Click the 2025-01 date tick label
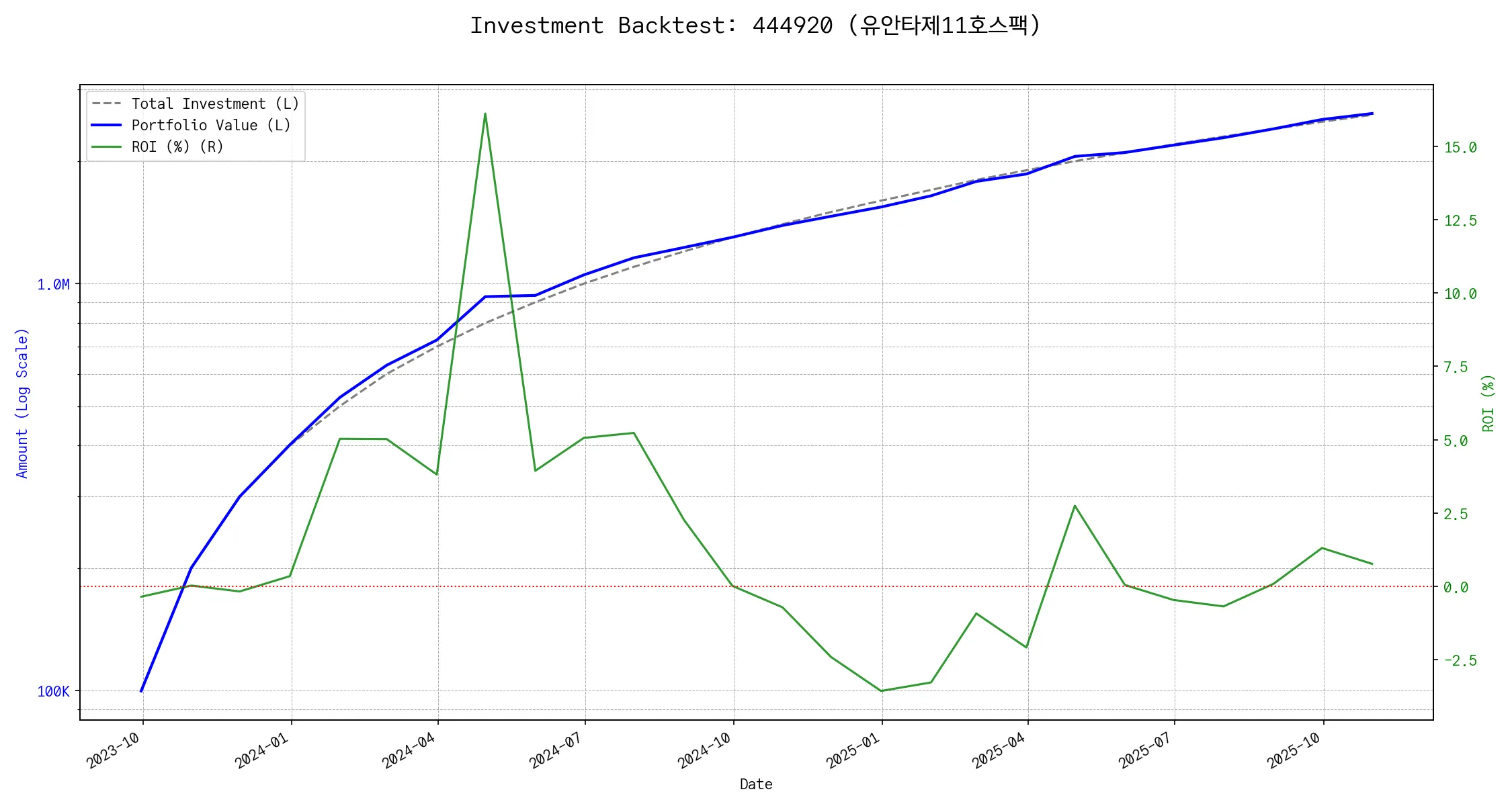The image size is (1512, 806). (x=853, y=751)
